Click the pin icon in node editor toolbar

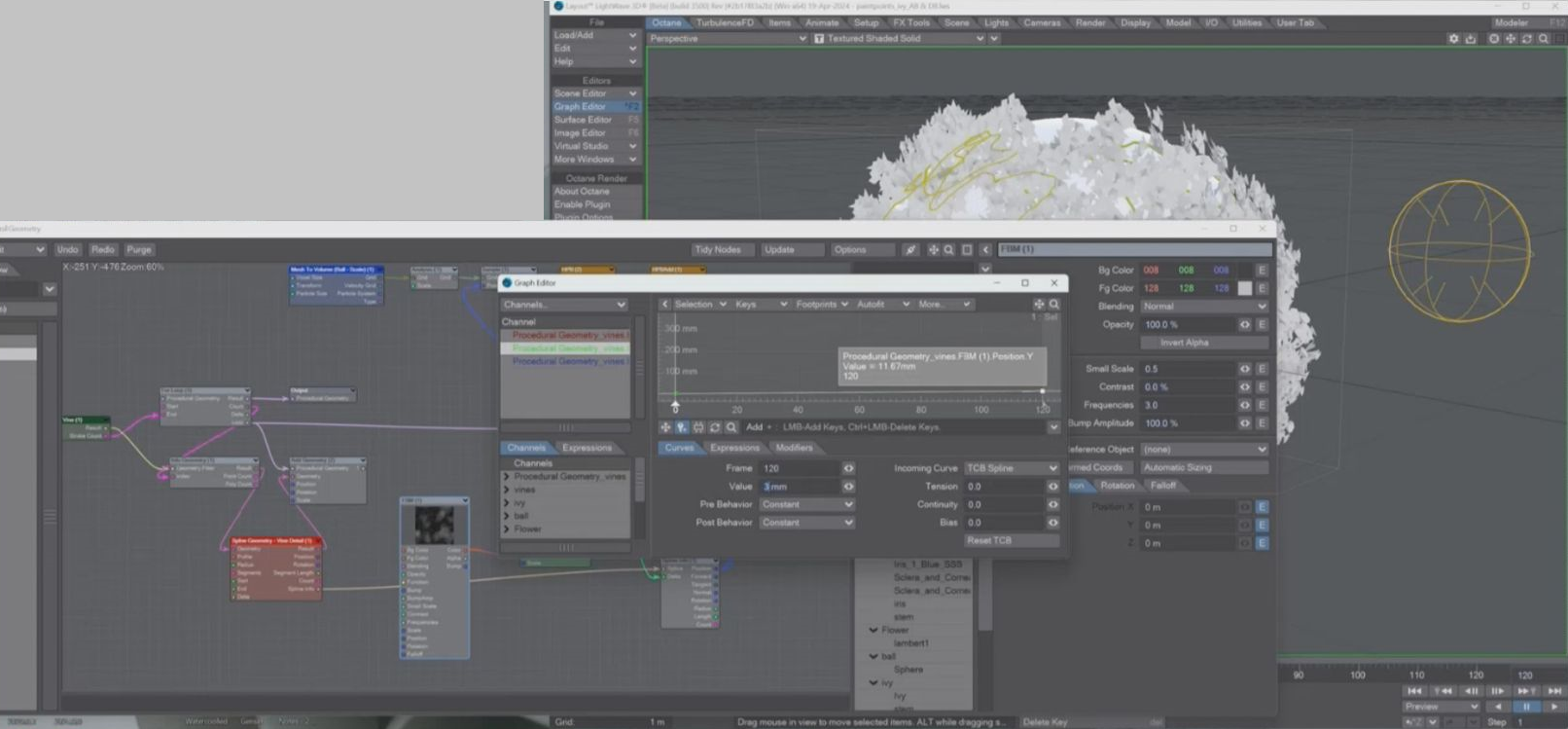(910, 250)
